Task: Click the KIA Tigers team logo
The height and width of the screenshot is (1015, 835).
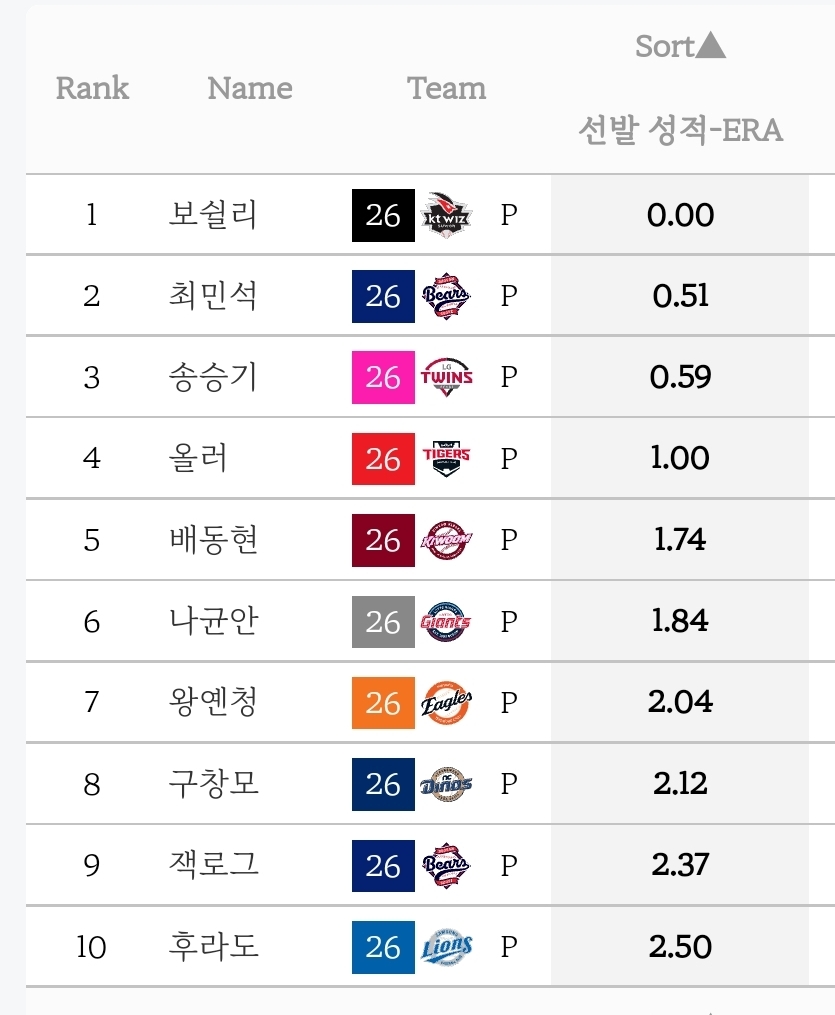Action: click(447, 459)
